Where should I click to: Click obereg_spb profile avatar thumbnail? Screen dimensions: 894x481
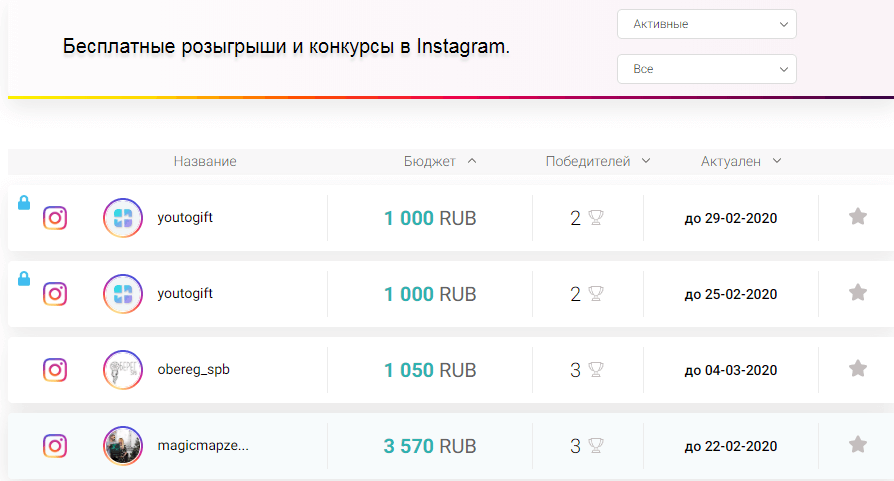click(x=123, y=370)
